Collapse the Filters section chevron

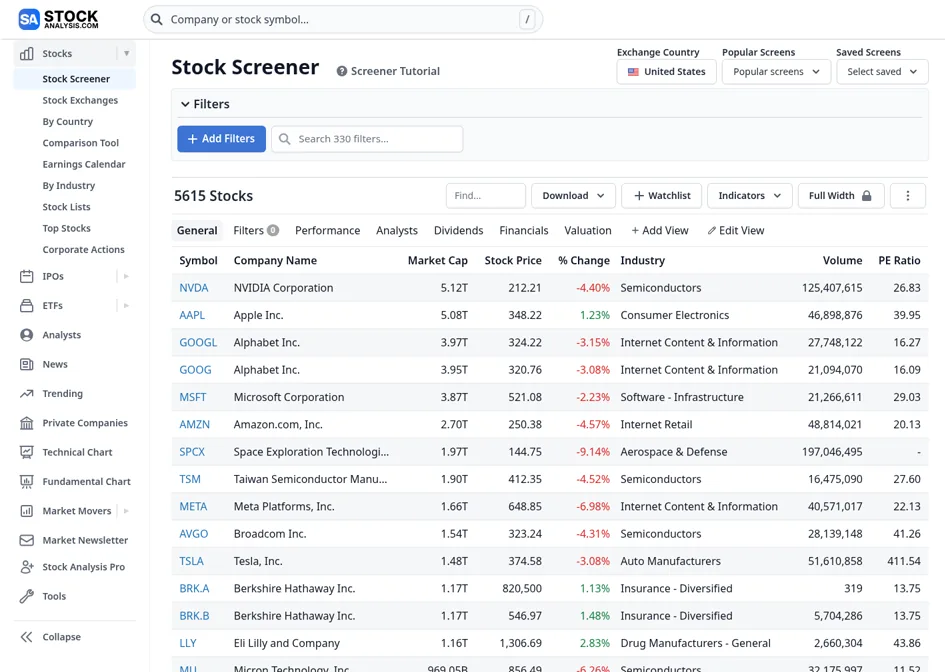[x=185, y=104]
